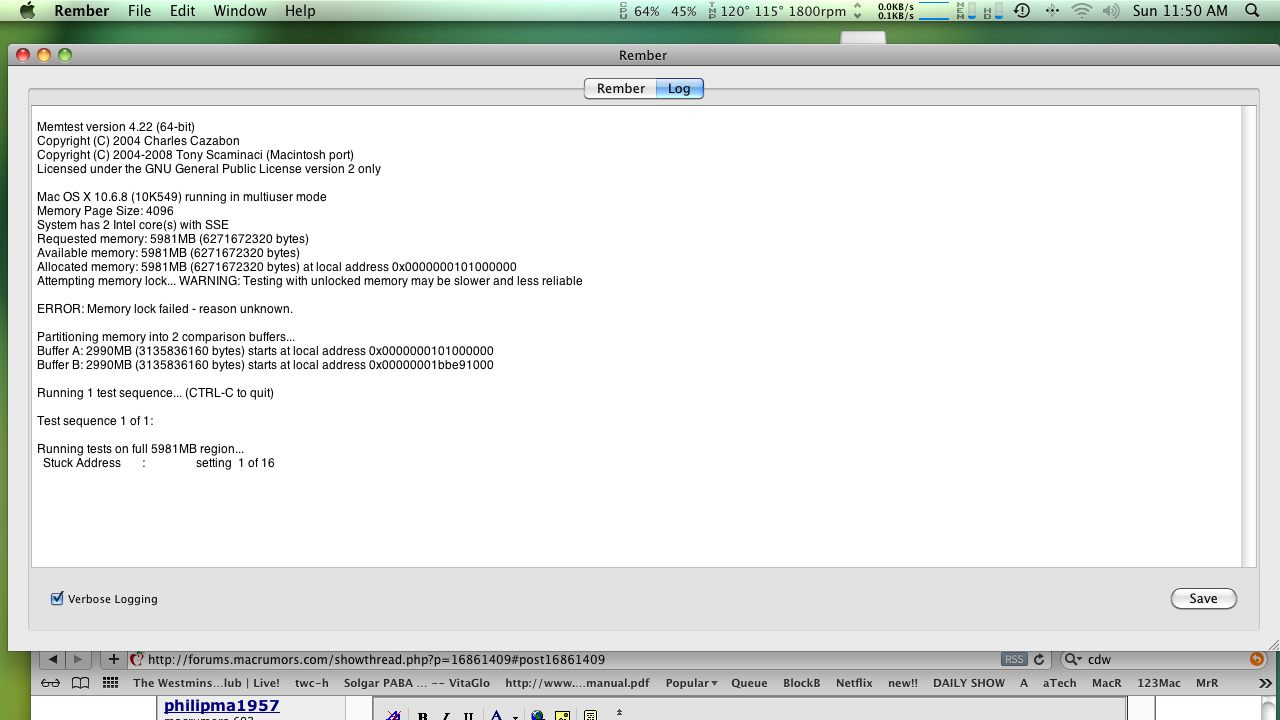Open the clock showing Sun 11:50 AM
1280x720 pixels.
tap(1180, 11)
